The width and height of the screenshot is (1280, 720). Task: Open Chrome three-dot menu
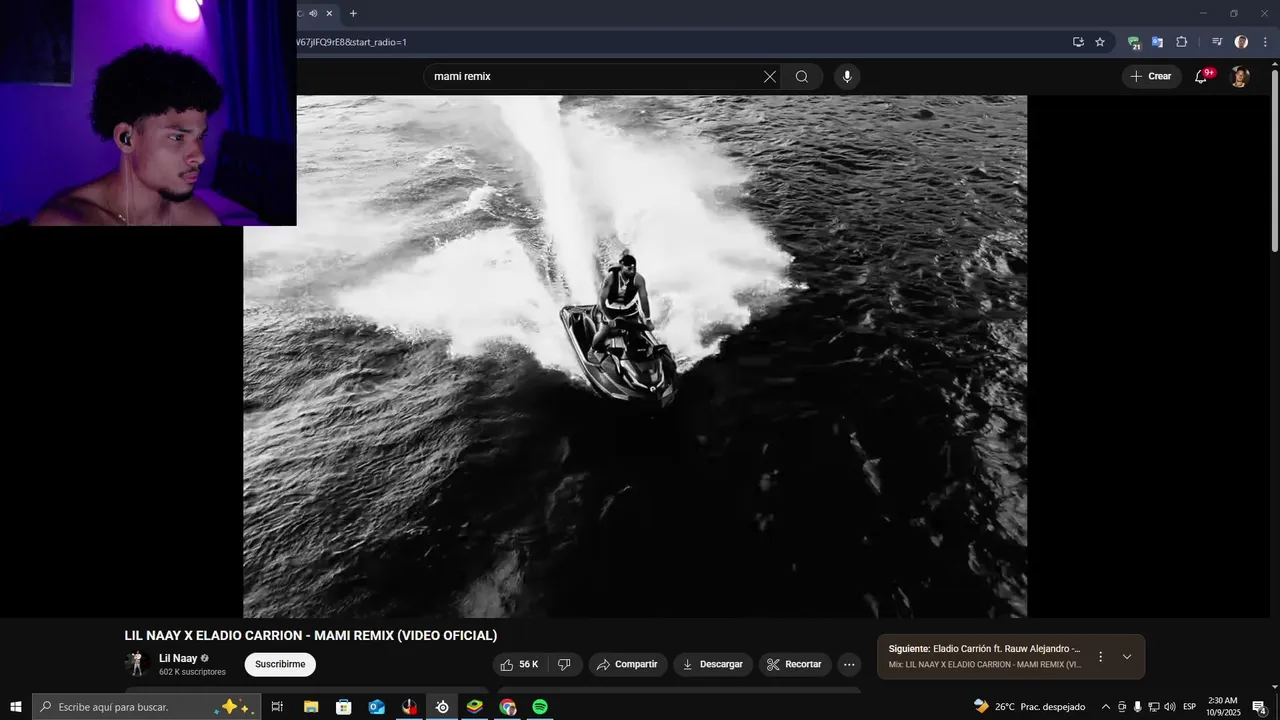(x=1265, y=42)
